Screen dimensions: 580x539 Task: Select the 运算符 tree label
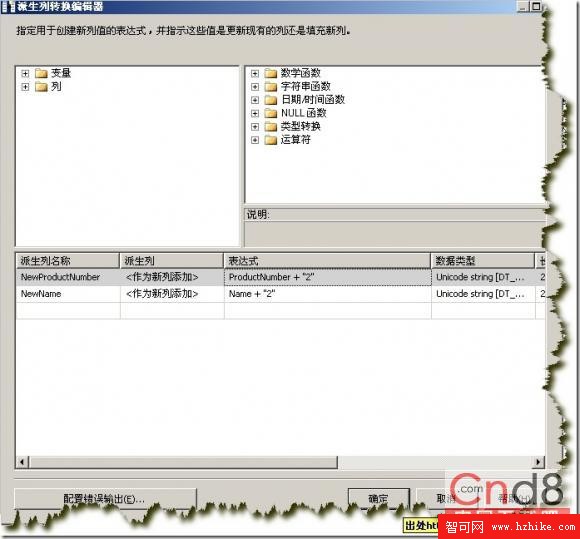tap(295, 140)
